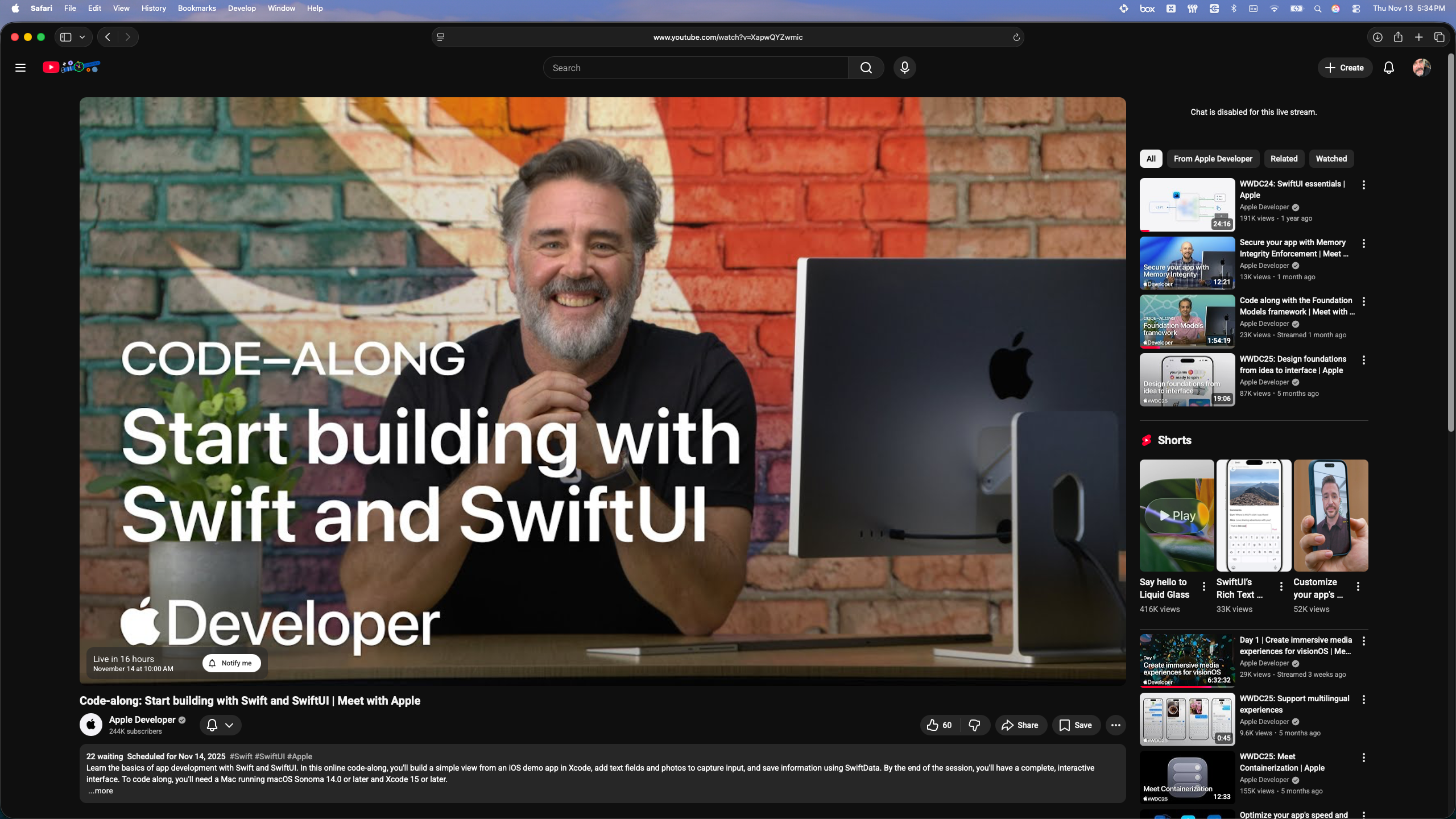
Task: Click the Save button below the video
Action: pyautogui.click(x=1076, y=725)
